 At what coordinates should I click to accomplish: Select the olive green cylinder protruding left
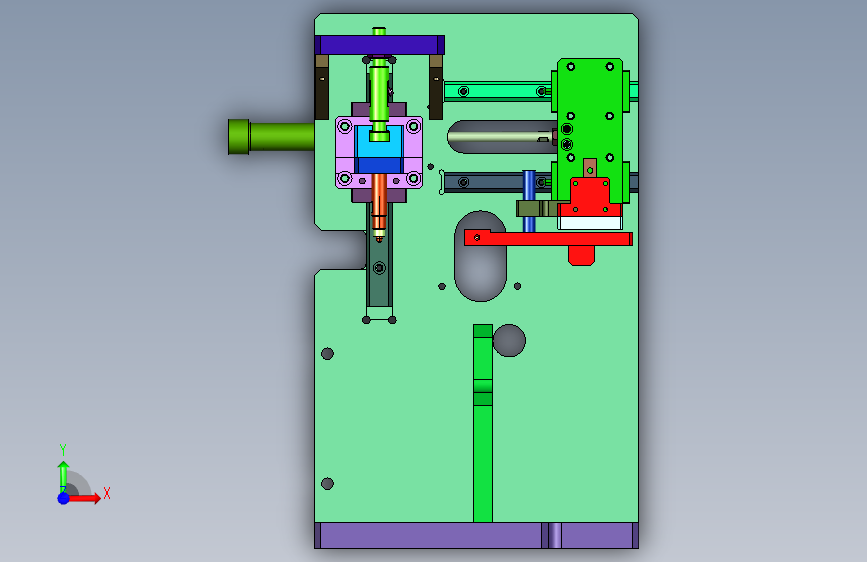[271, 137]
